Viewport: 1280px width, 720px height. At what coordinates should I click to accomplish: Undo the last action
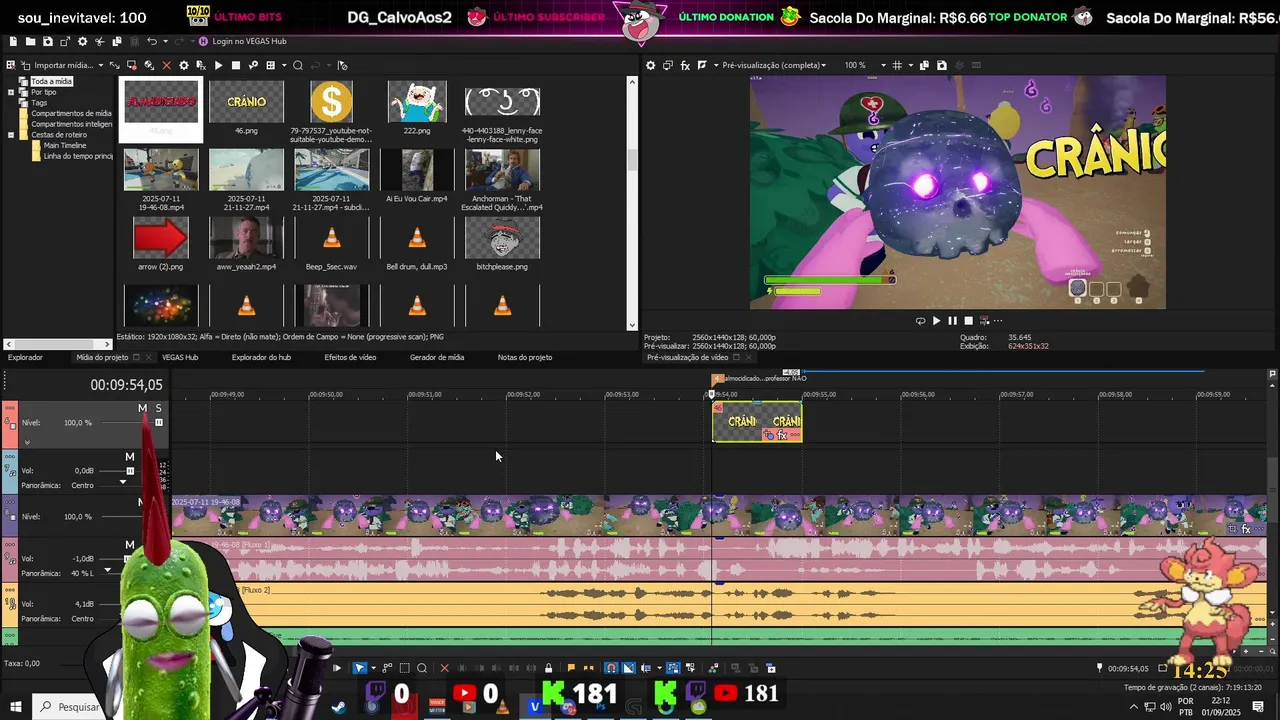click(x=152, y=41)
